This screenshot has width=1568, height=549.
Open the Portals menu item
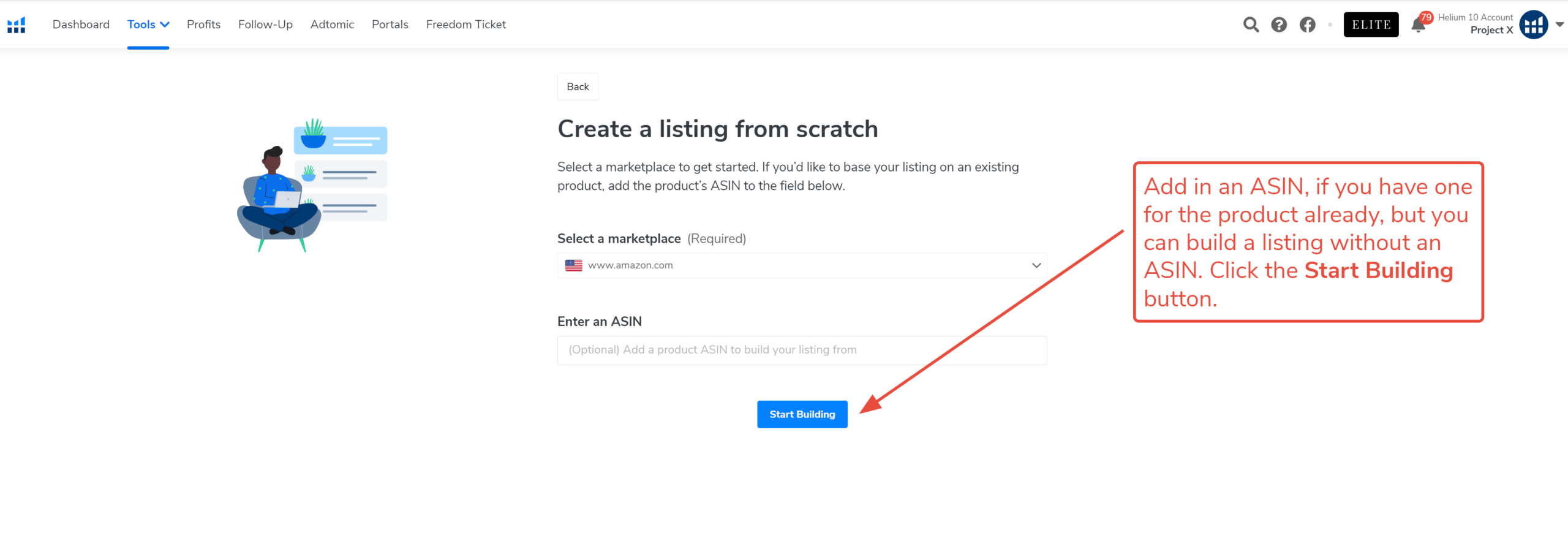pos(390,25)
